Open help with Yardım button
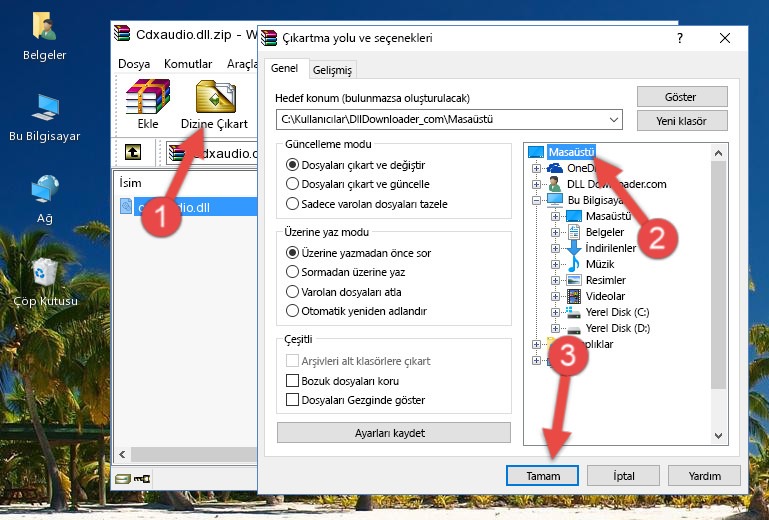This screenshot has width=769, height=520. [704, 476]
